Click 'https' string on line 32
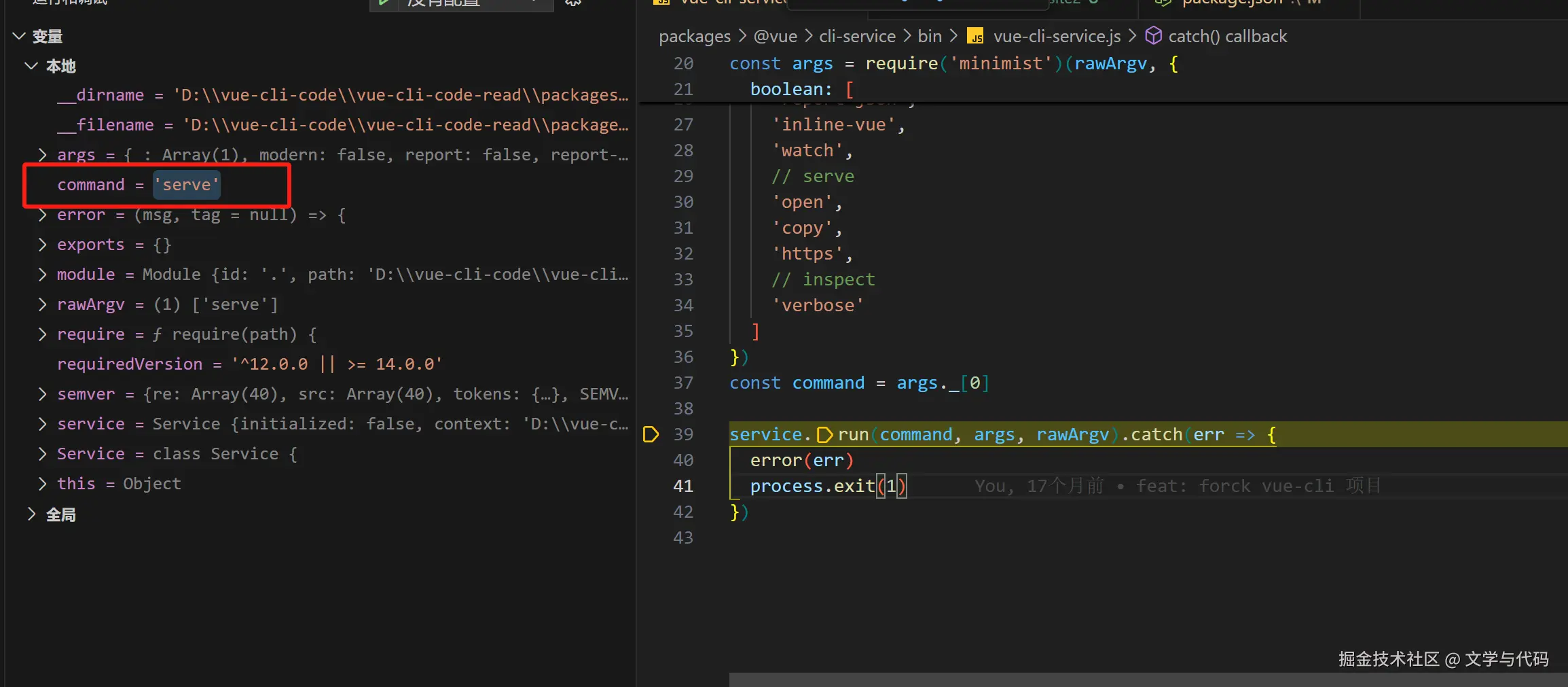Screen dimensions: 1568x687 pos(807,254)
